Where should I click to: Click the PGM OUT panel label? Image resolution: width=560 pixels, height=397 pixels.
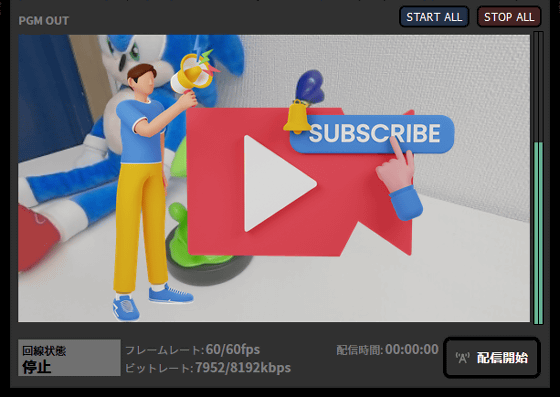tap(44, 21)
